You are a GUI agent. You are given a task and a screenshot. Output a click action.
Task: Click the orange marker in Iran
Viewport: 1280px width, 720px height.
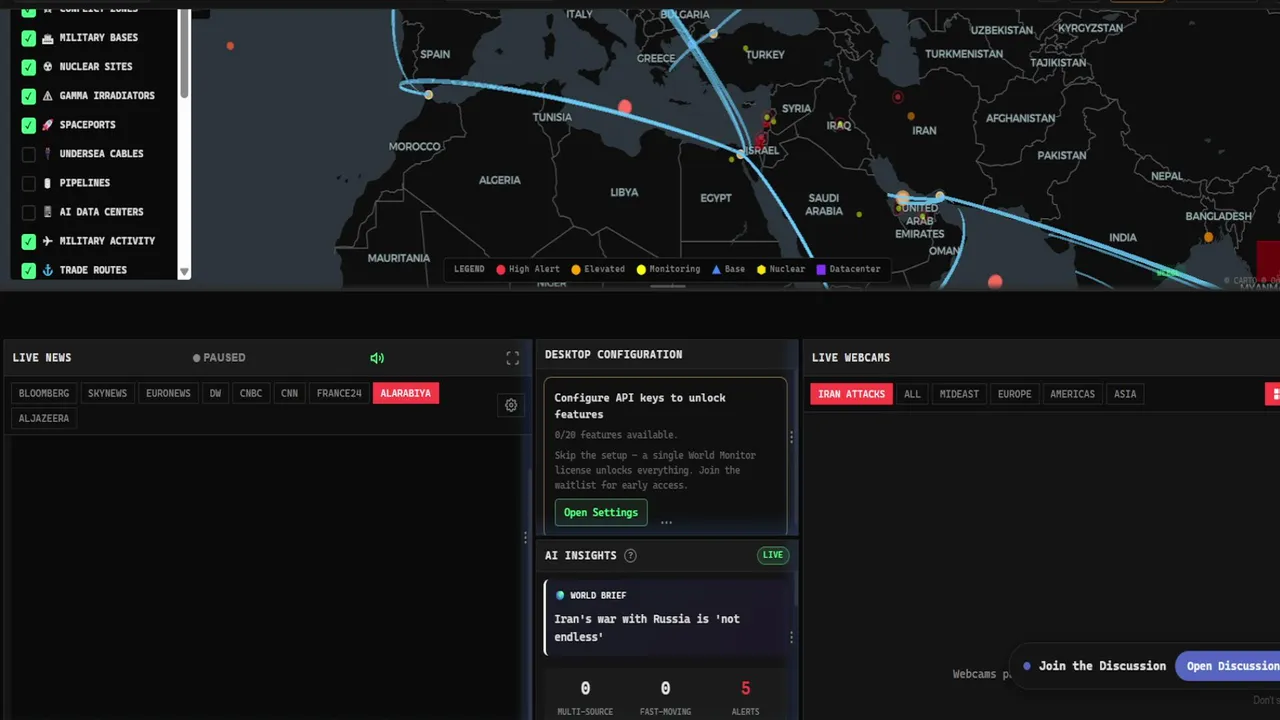click(911, 116)
